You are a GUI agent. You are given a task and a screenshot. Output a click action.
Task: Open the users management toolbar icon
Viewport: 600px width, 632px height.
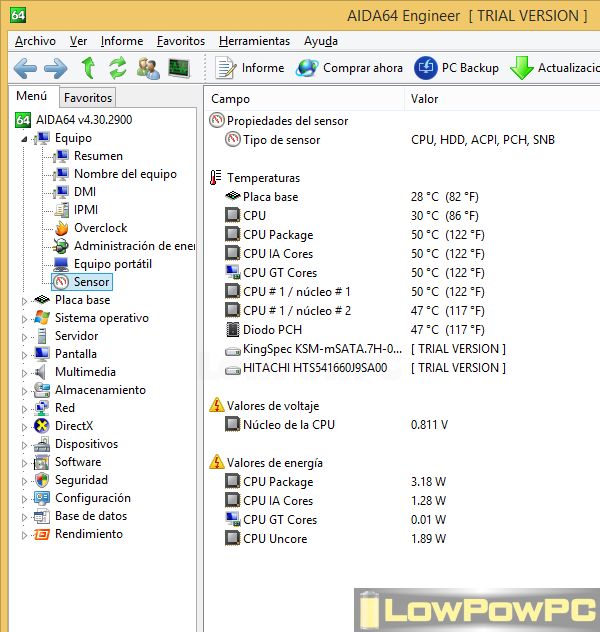(x=148, y=68)
